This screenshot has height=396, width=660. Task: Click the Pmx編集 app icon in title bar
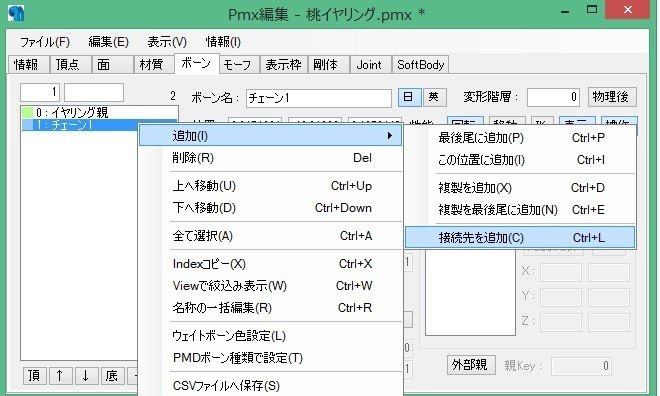tap(16, 13)
